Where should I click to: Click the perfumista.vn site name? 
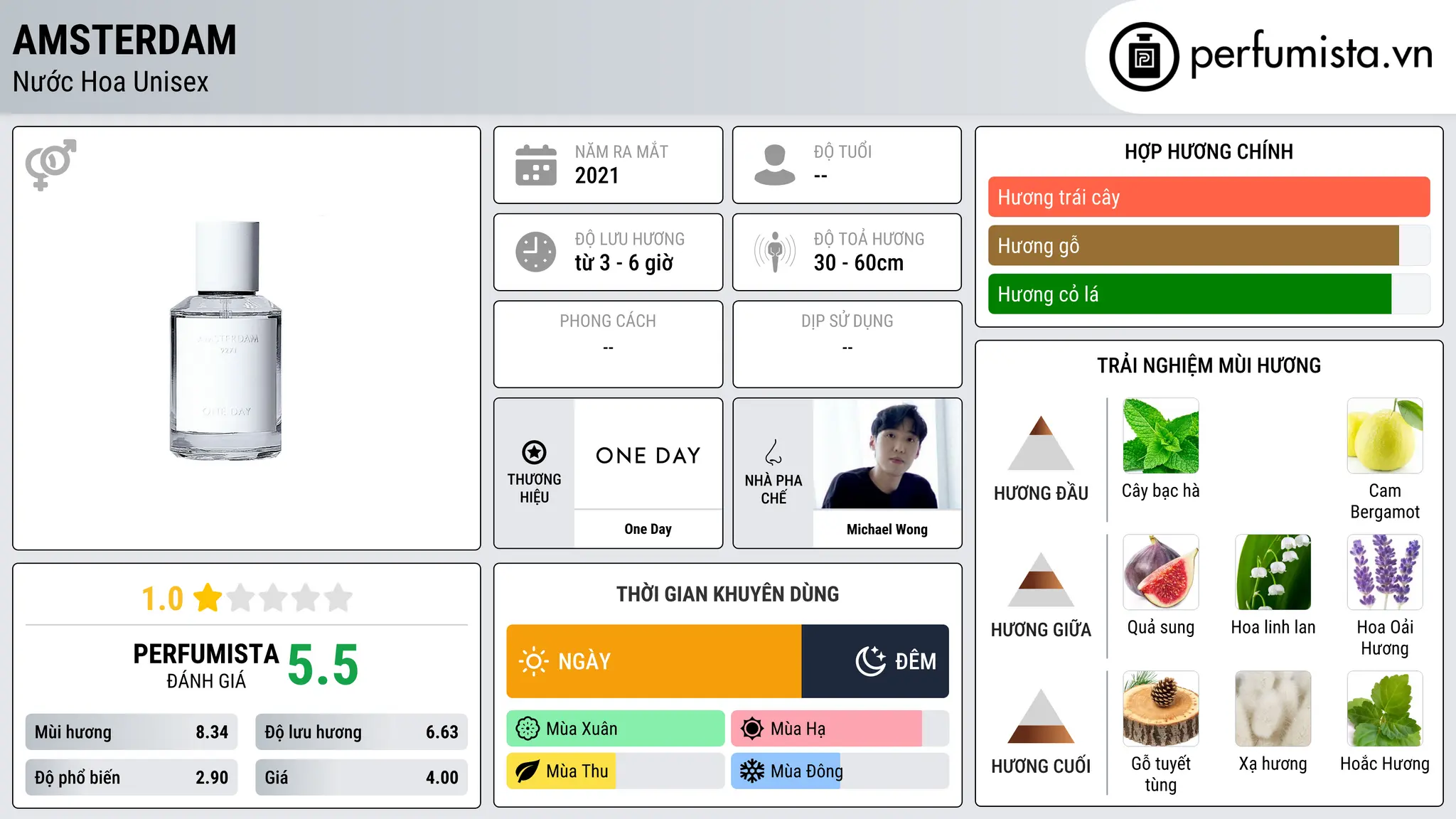click(1312, 54)
